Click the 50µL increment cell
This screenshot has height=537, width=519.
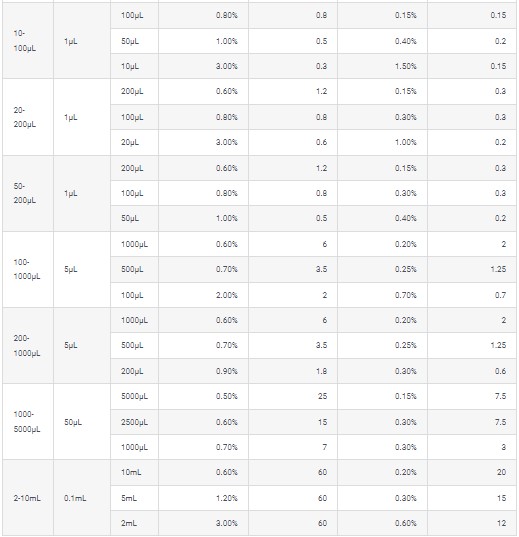coord(82,422)
